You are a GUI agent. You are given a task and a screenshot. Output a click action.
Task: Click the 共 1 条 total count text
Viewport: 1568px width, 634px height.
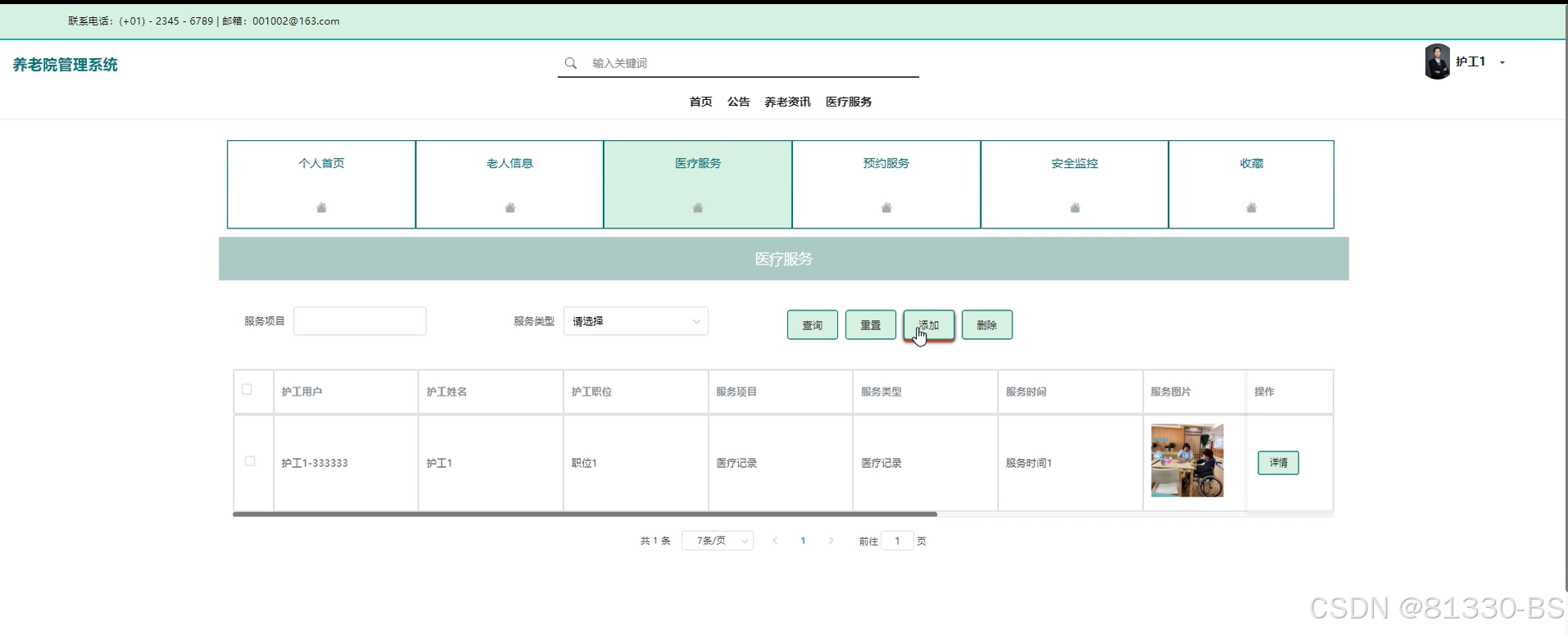pos(655,541)
